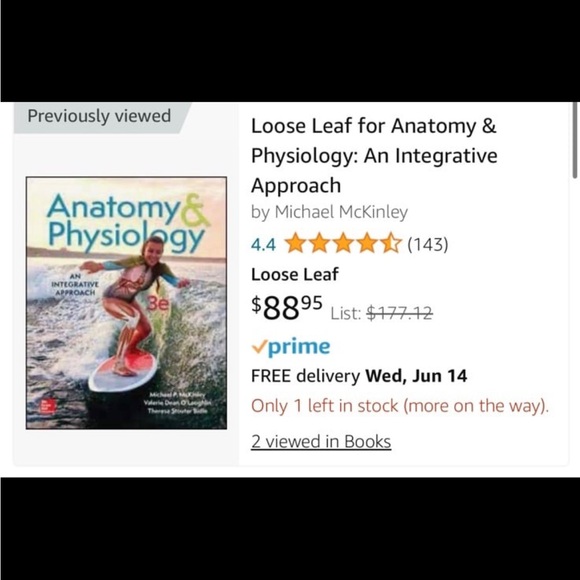
Task: Select the Loose Leaf format label
Action: click(294, 275)
